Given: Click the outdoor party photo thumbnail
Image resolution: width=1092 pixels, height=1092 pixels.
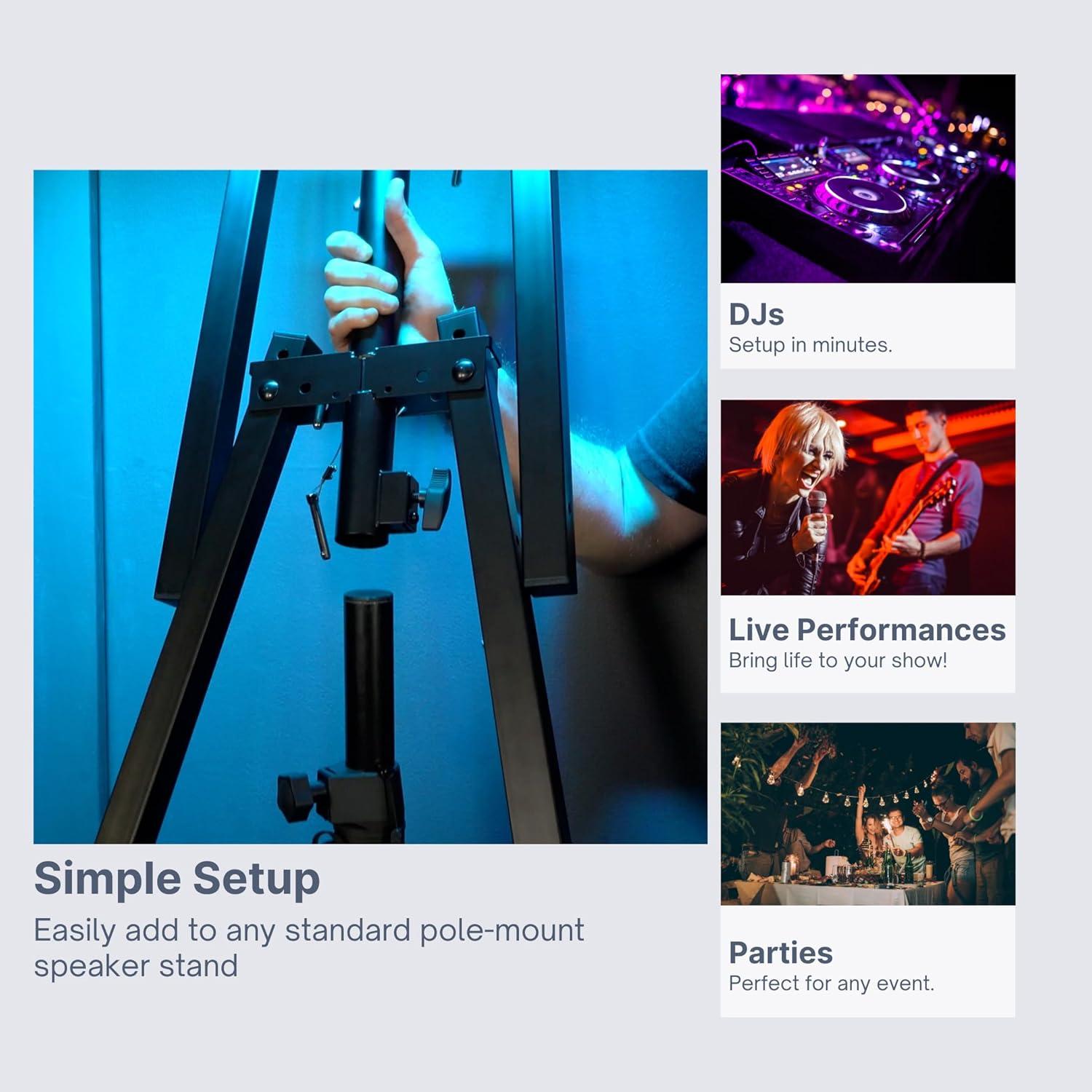Looking at the screenshot, I should pos(868,814).
